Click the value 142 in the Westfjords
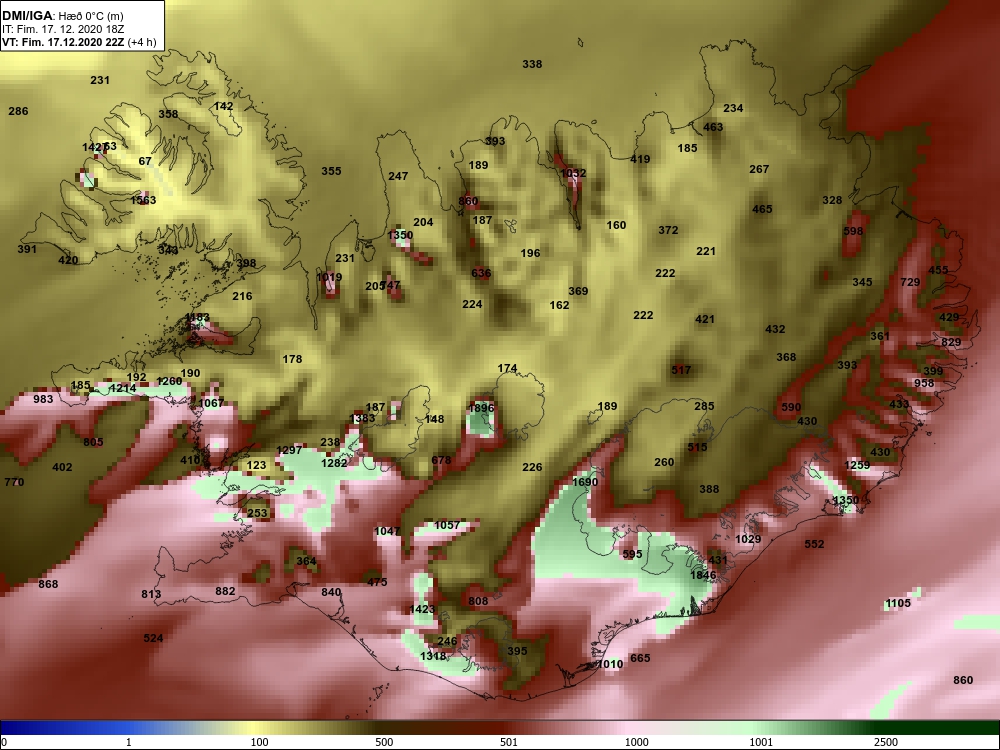The height and width of the screenshot is (750, 1000). coord(223,106)
